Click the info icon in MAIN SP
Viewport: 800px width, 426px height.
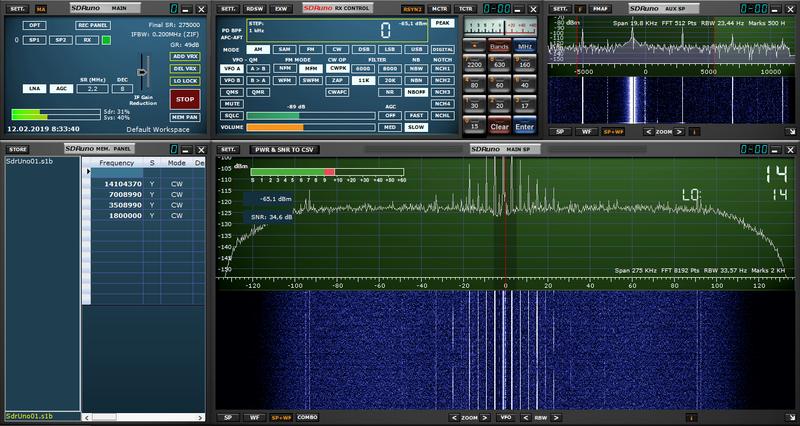coord(691,417)
